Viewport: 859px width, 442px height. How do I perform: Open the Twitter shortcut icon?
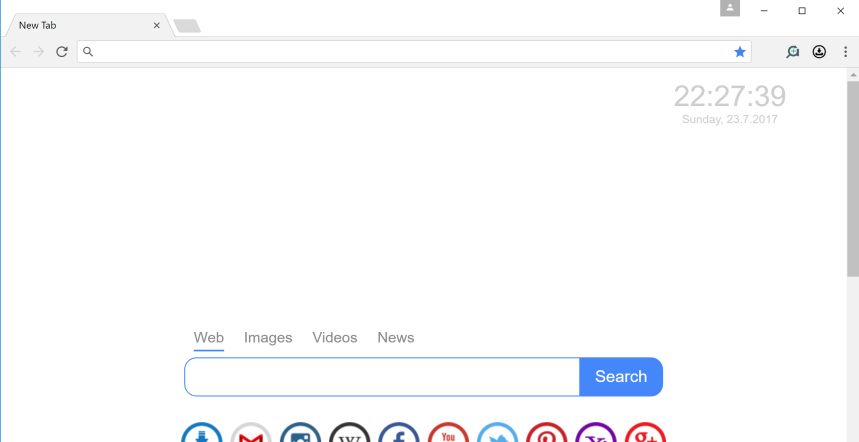pos(497,435)
